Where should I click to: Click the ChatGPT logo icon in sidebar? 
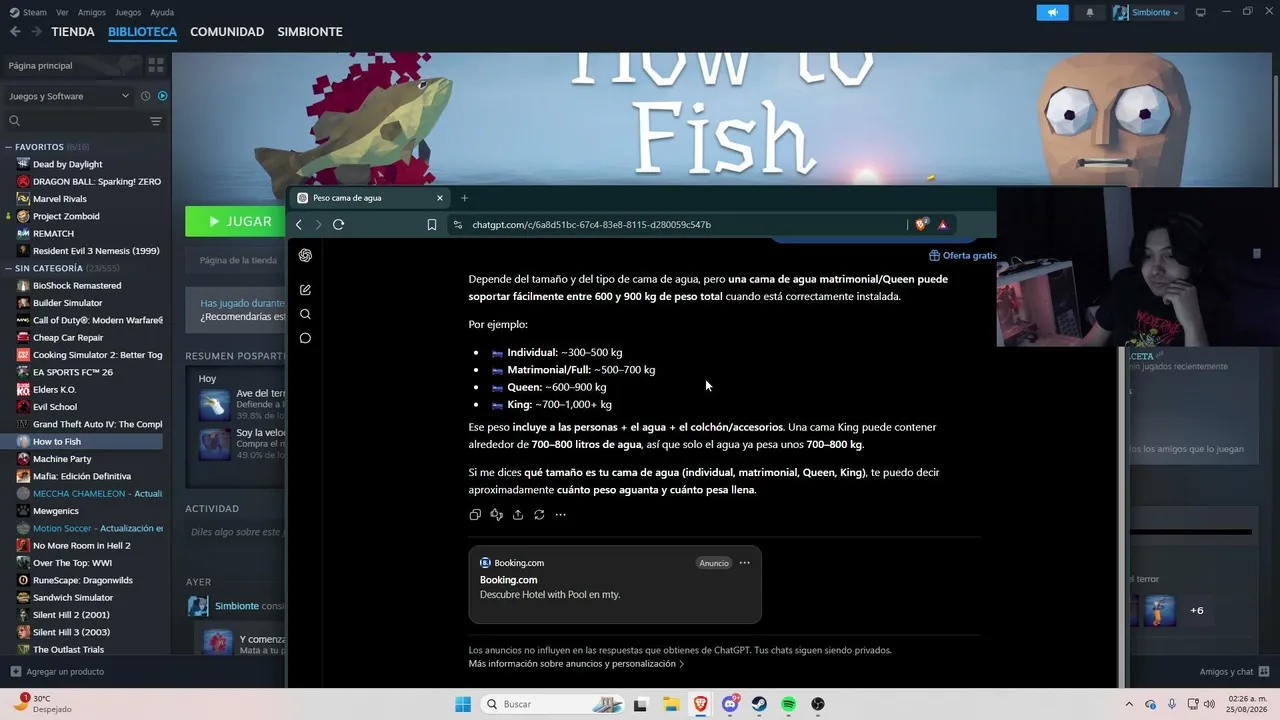(x=305, y=255)
